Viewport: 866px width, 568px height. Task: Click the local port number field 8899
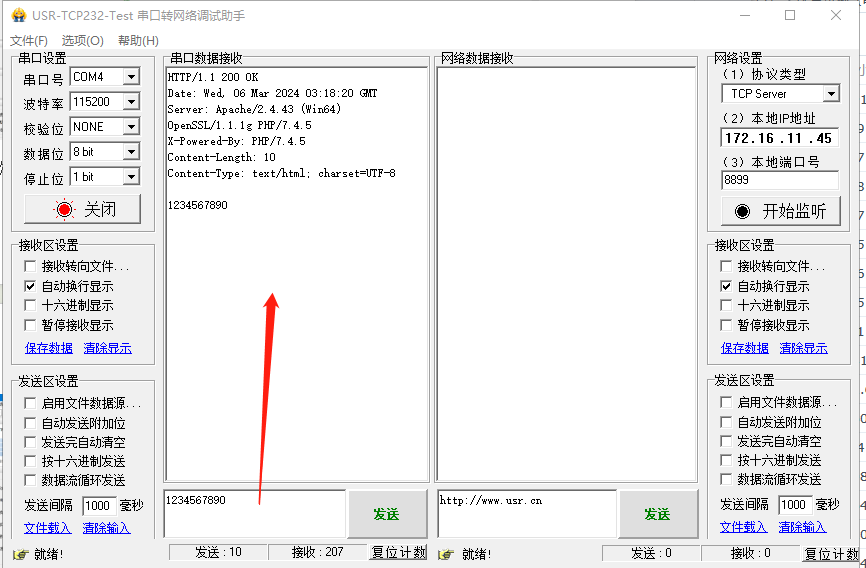[x=780, y=180]
